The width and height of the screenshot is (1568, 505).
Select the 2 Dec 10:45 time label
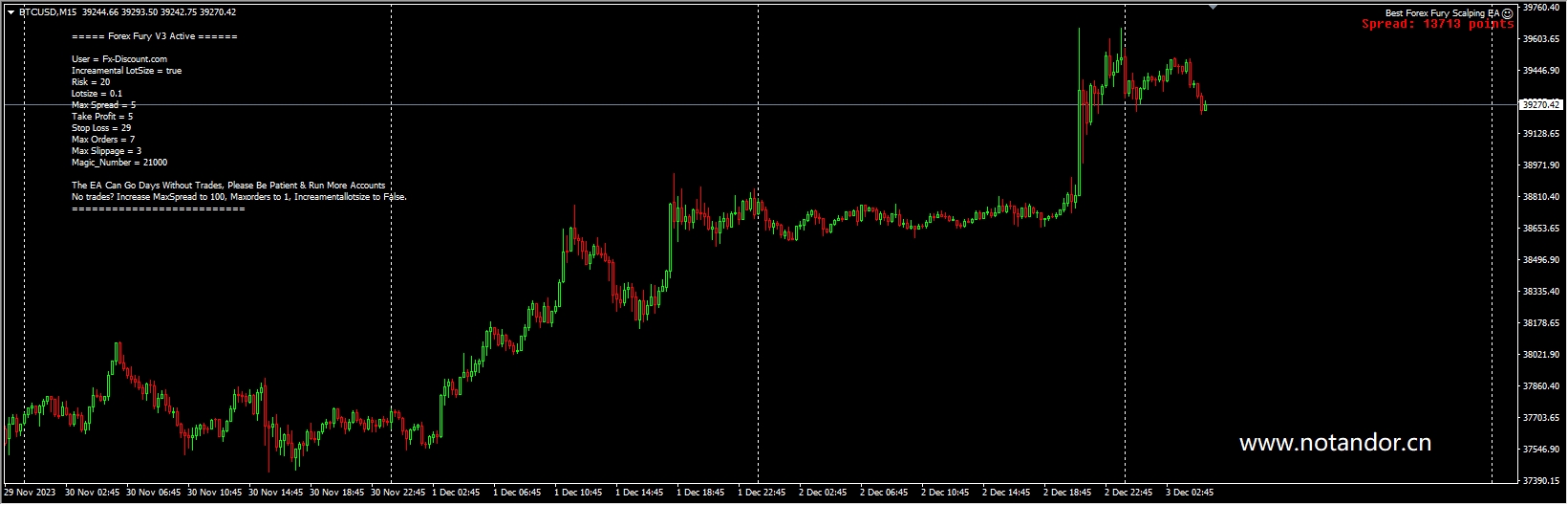pyautogui.click(x=945, y=494)
